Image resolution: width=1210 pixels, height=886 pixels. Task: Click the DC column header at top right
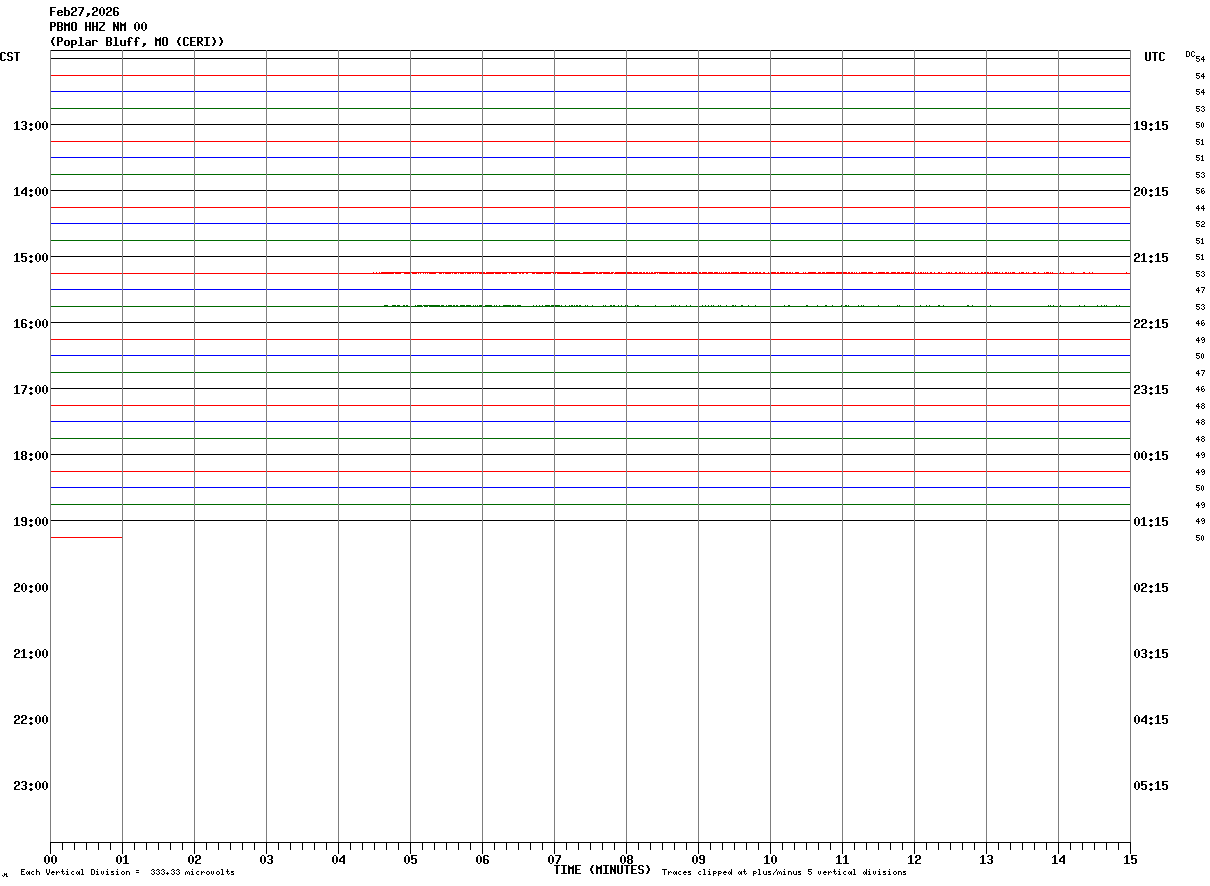tap(1190, 54)
